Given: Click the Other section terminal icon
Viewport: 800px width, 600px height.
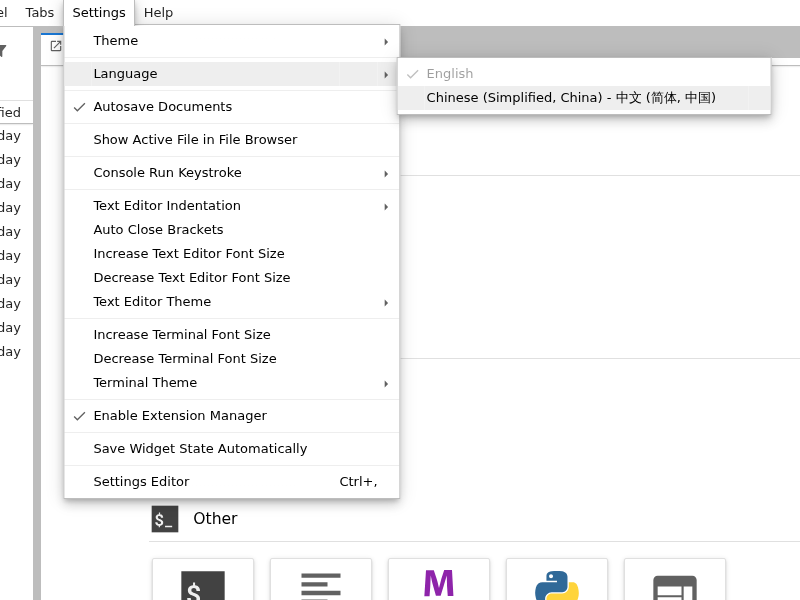Looking at the screenshot, I should [165, 519].
